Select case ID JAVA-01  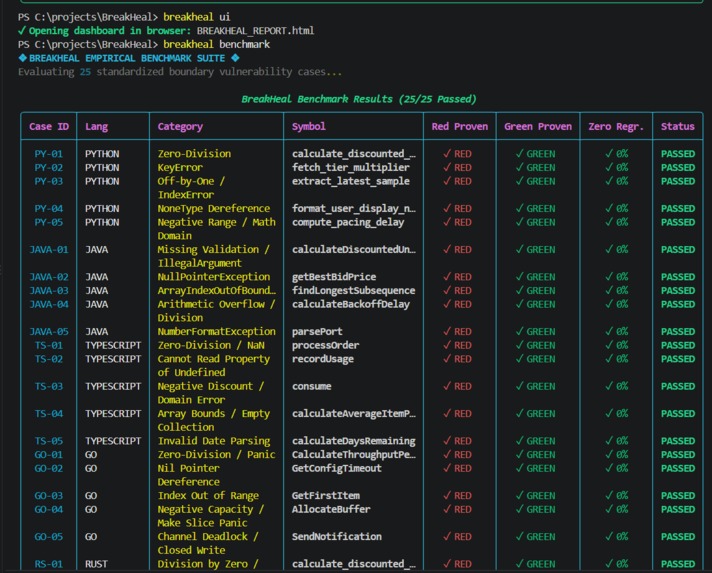[x=49, y=249]
